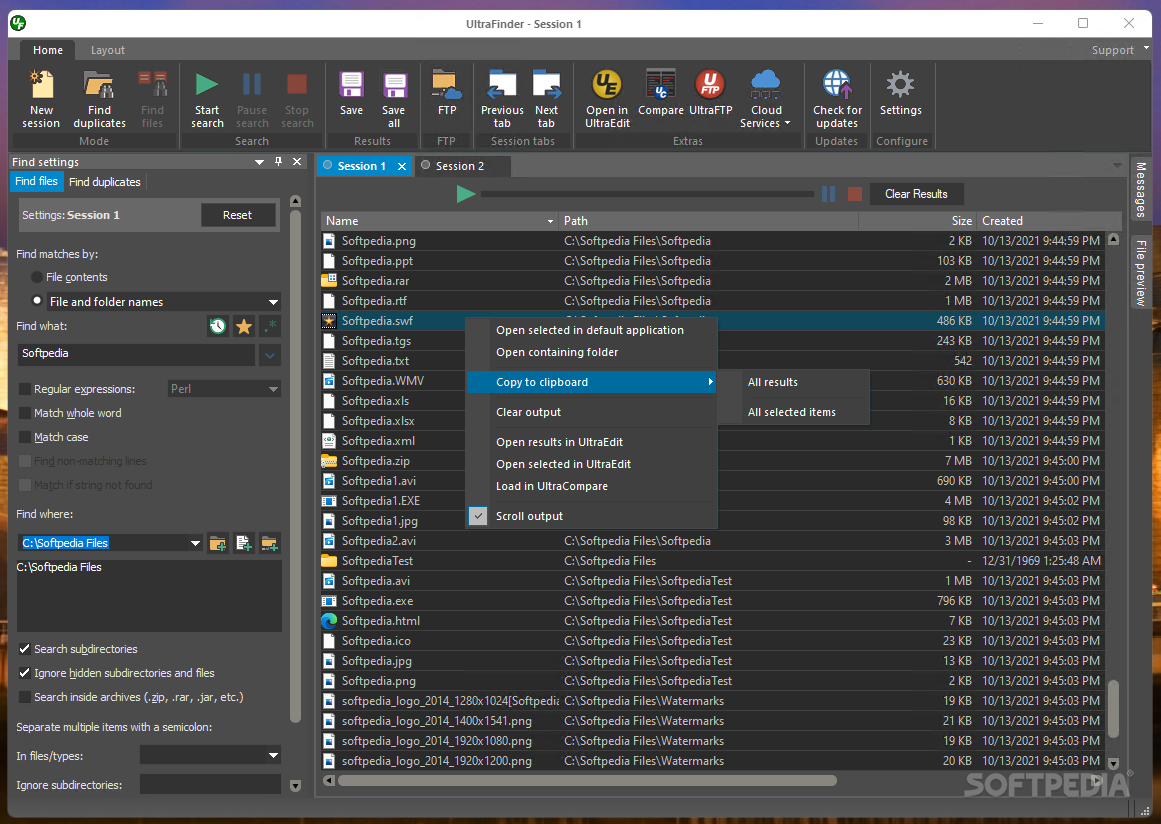This screenshot has height=824, width=1161.
Task: Click pause button above results list
Action: pyautogui.click(x=829, y=194)
